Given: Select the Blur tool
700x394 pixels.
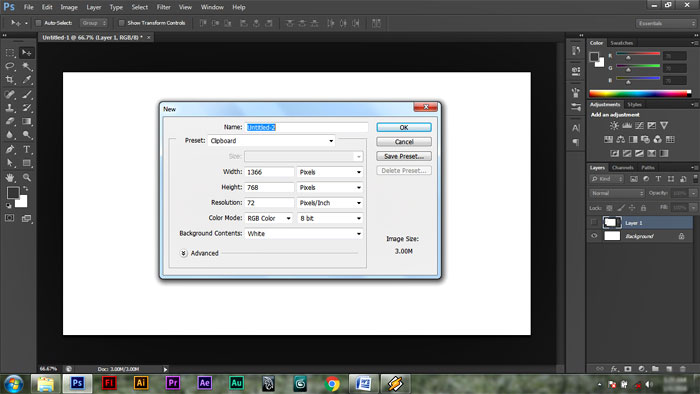Looking at the screenshot, I should coord(10,135).
